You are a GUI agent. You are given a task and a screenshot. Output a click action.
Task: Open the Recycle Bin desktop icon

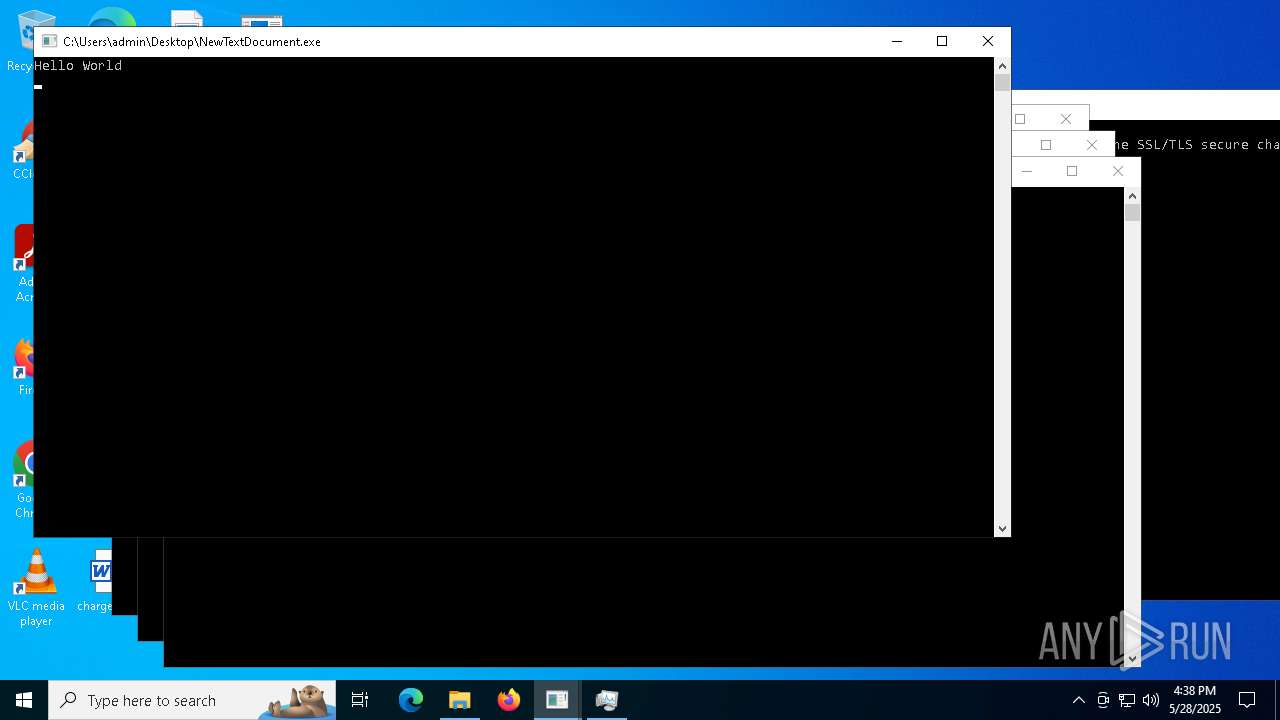(20, 40)
